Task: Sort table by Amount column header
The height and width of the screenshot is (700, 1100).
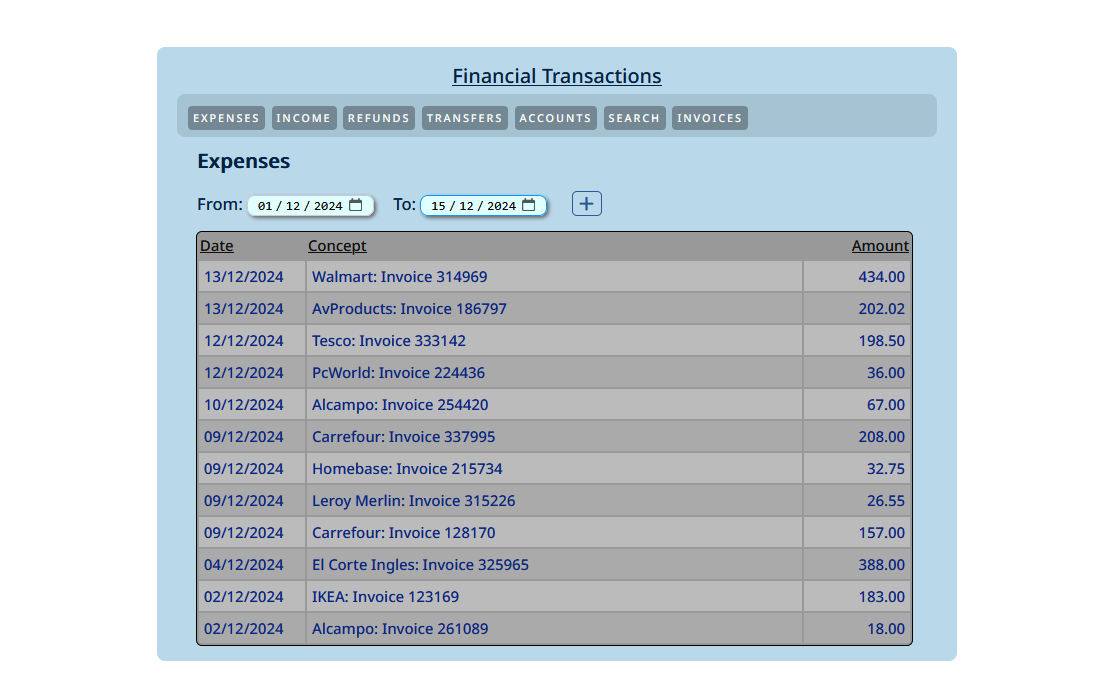Action: (x=880, y=245)
